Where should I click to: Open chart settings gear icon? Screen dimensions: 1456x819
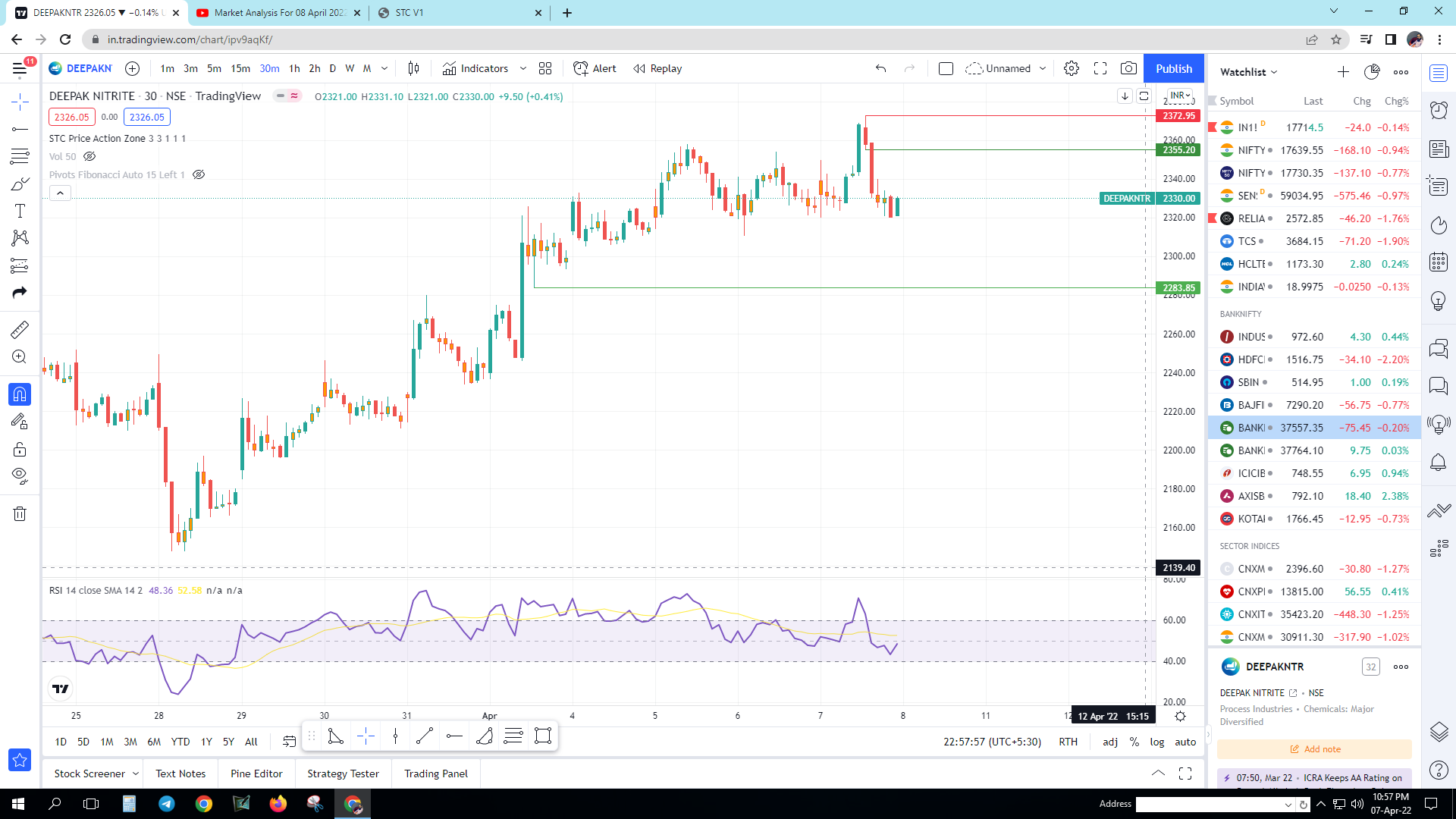[1071, 68]
